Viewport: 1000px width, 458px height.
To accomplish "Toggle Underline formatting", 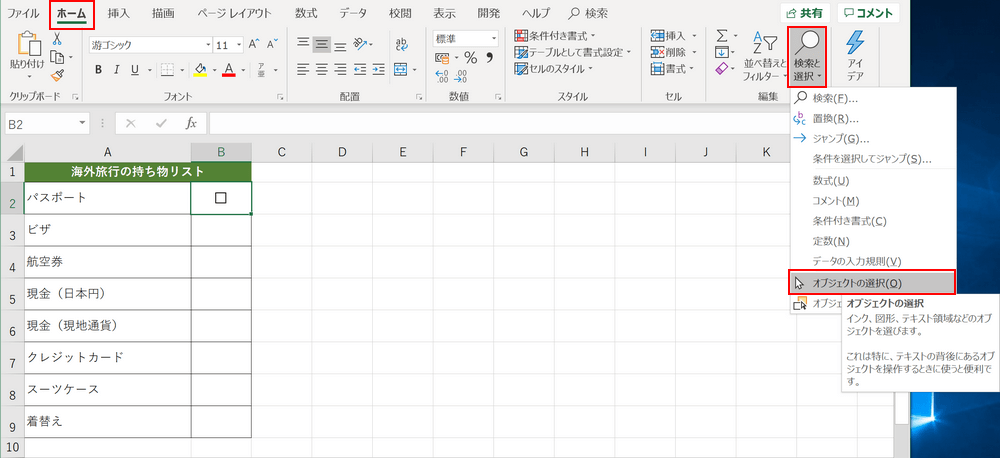I will 134,70.
